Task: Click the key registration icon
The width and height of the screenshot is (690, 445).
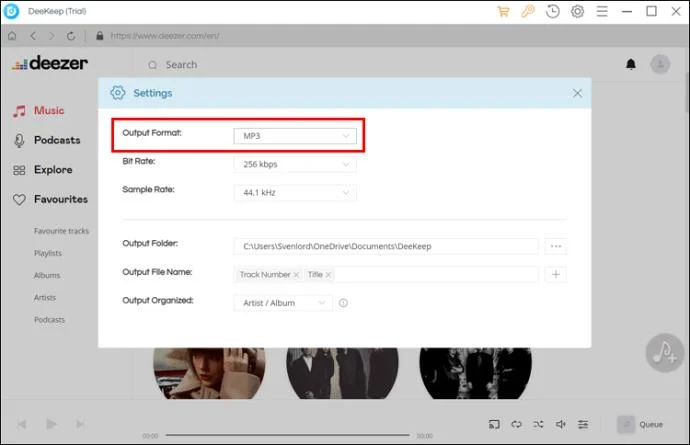Action: point(528,11)
